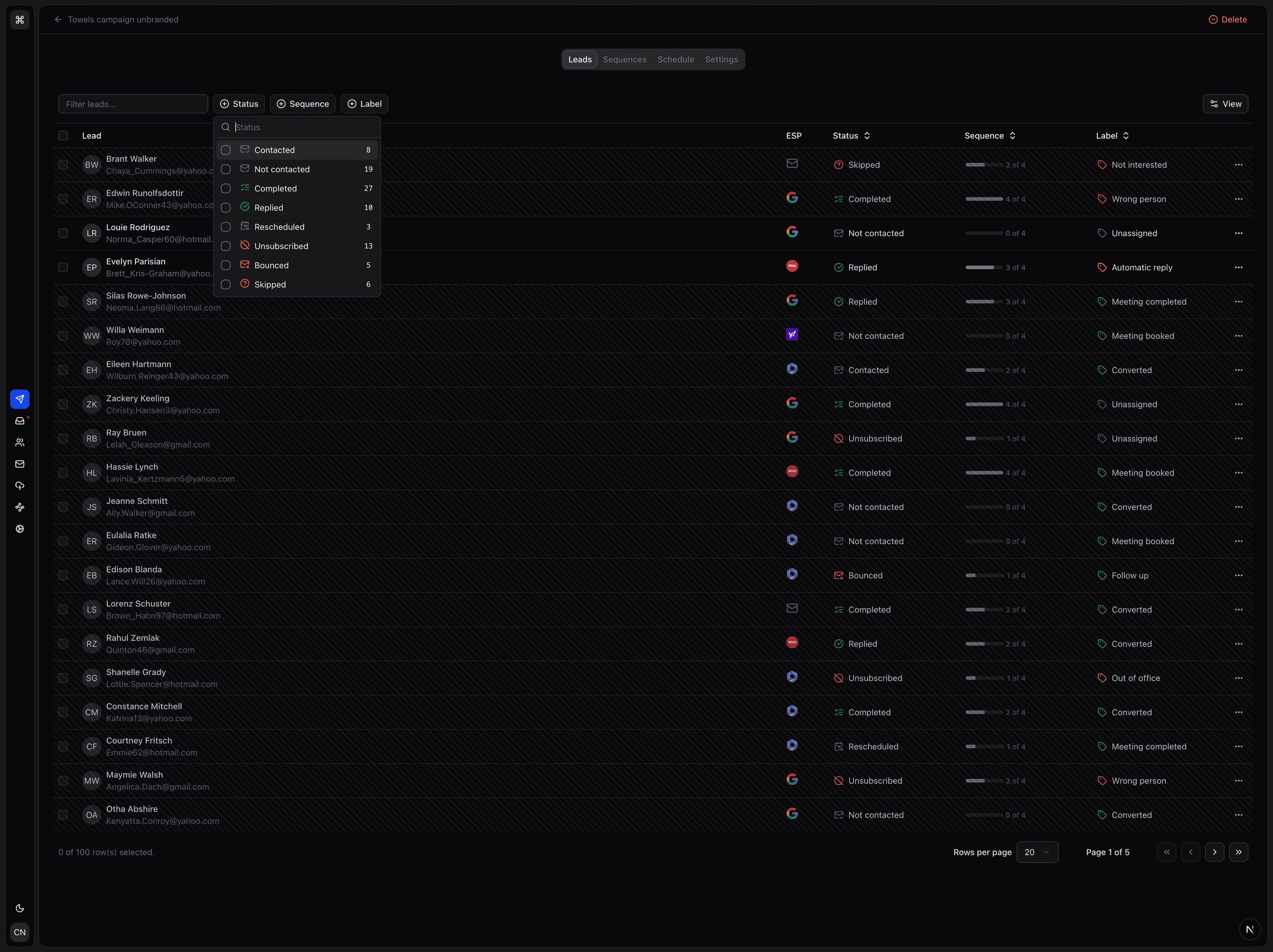
Task: Switch to the Sequences tab
Action: (x=625, y=59)
